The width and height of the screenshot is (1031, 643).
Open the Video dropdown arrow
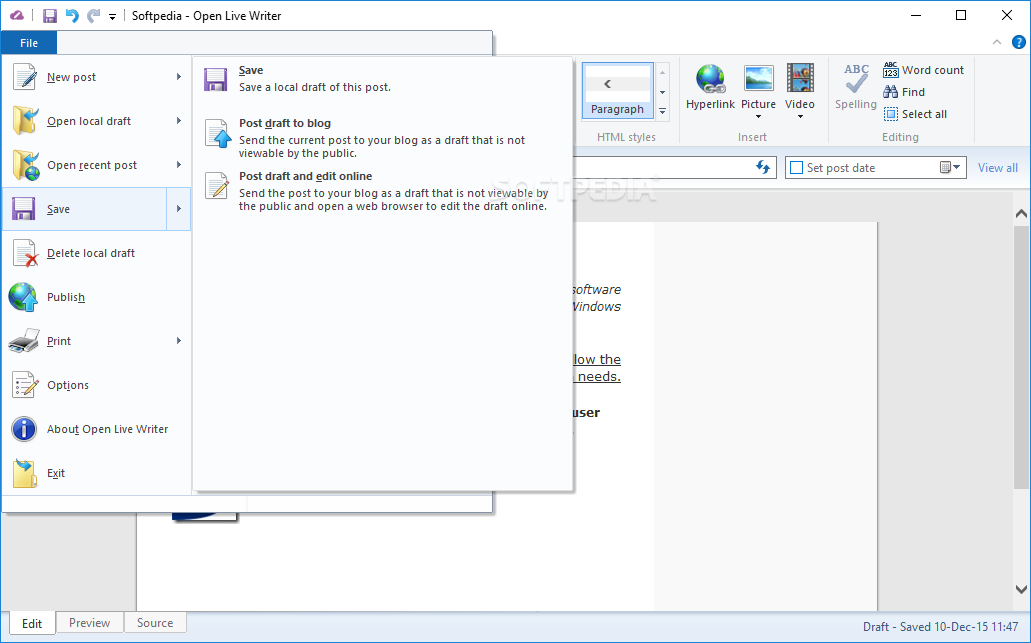800,117
